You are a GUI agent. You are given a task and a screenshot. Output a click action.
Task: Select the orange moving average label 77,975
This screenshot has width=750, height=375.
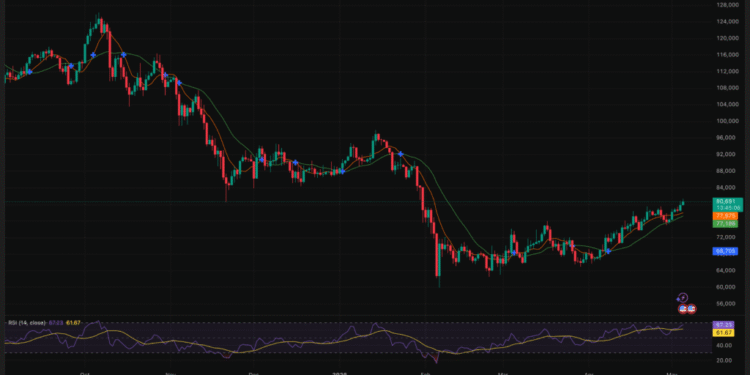[x=725, y=216]
